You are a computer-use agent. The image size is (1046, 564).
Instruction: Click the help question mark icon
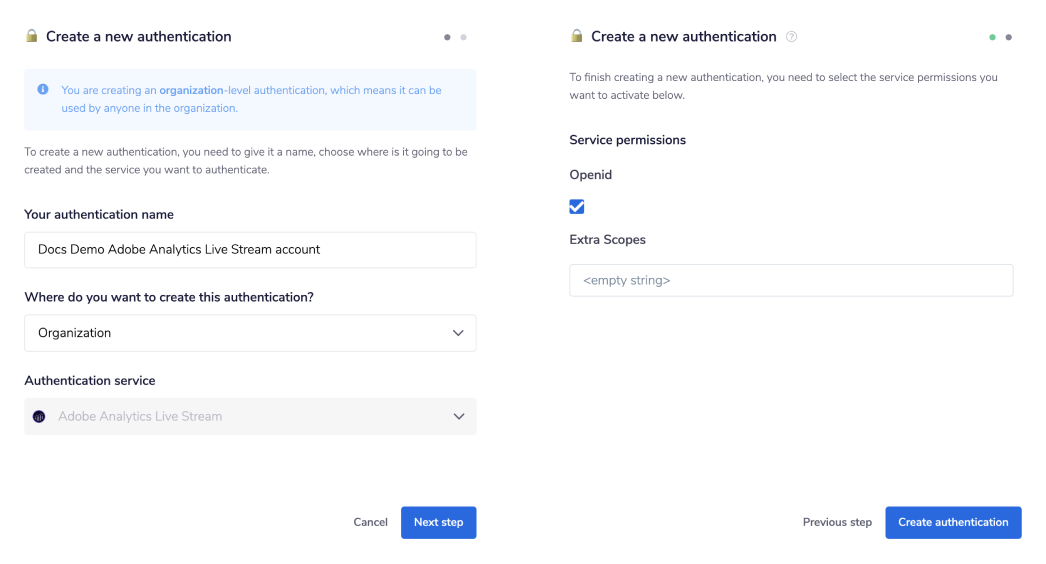click(x=792, y=37)
